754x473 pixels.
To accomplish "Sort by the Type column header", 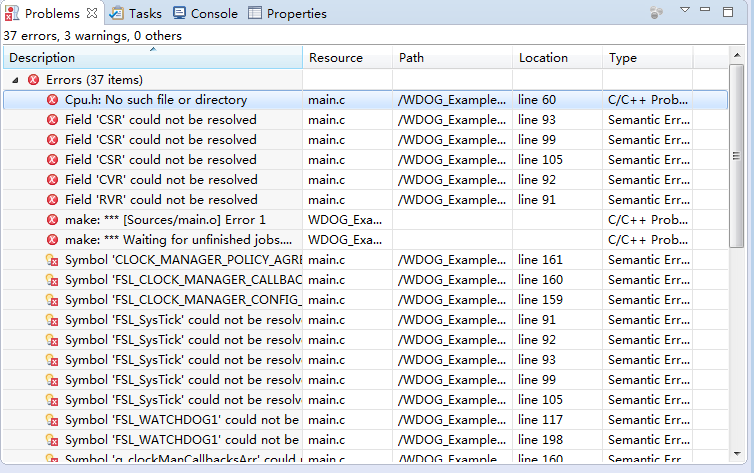I will pyautogui.click(x=647, y=58).
